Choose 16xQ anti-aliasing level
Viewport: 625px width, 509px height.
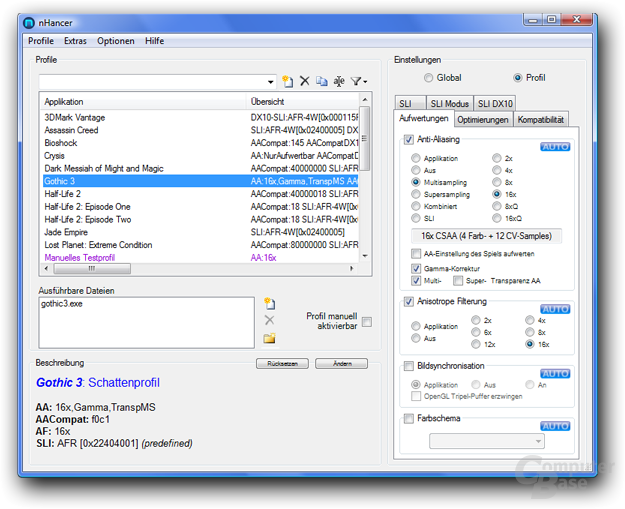[x=497, y=218]
